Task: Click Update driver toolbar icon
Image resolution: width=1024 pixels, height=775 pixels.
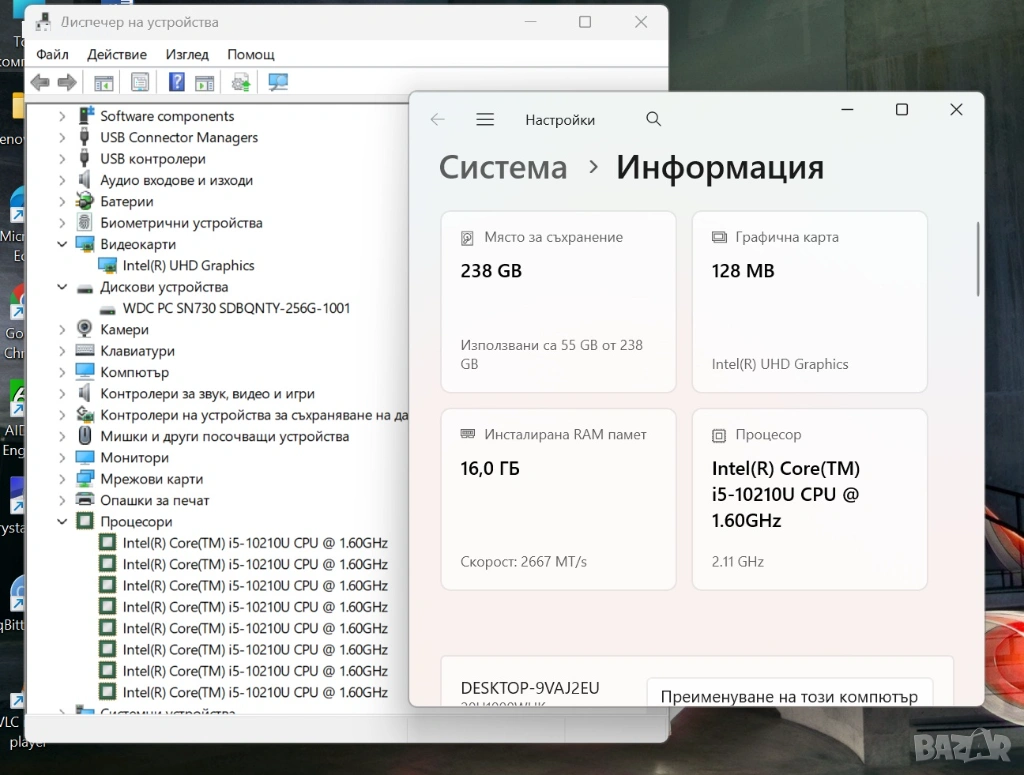Action: (x=241, y=82)
